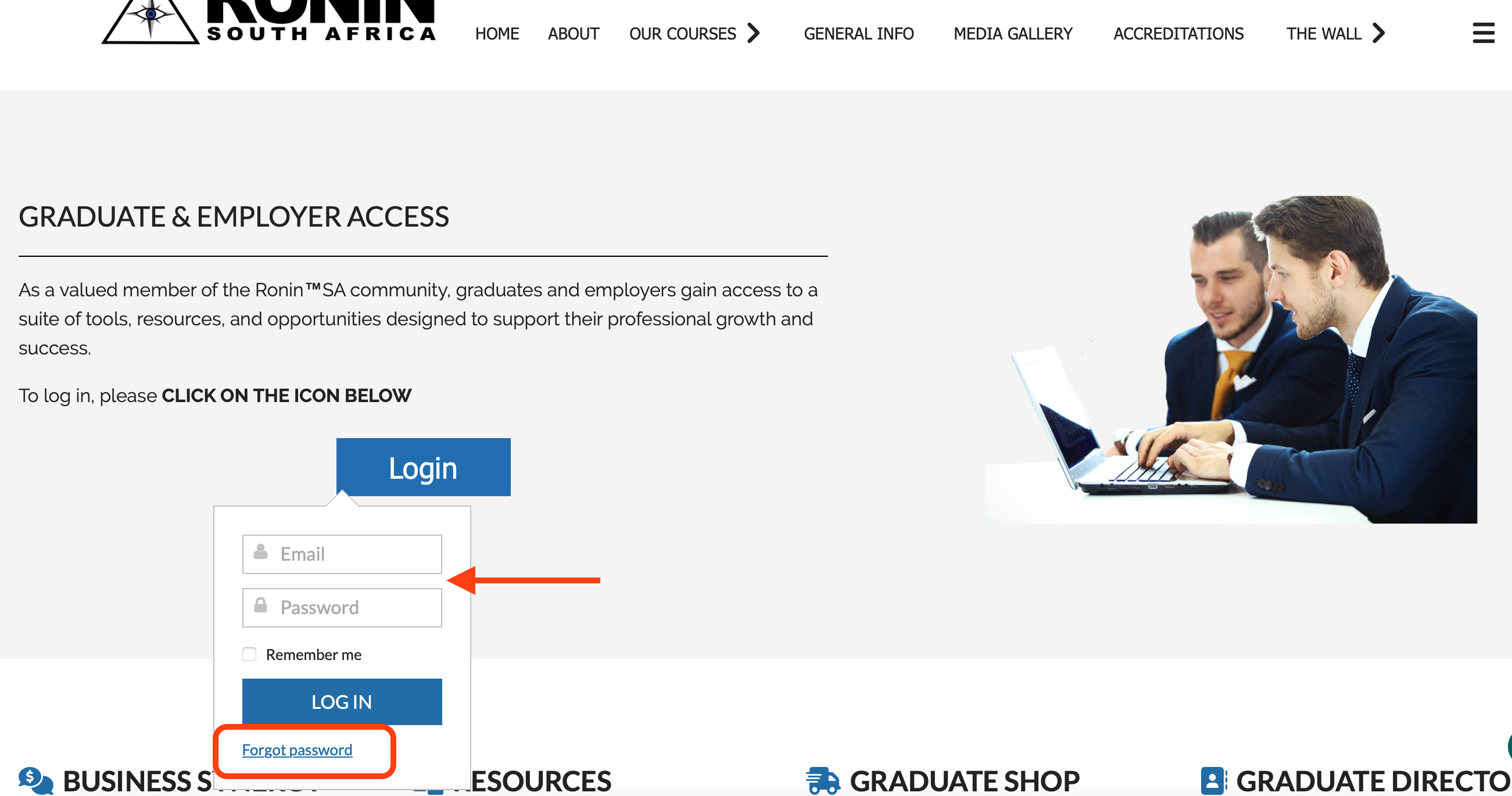Click the Graduate Directory contact icon
The height and width of the screenshot is (796, 1512).
tap(1213, 781)
